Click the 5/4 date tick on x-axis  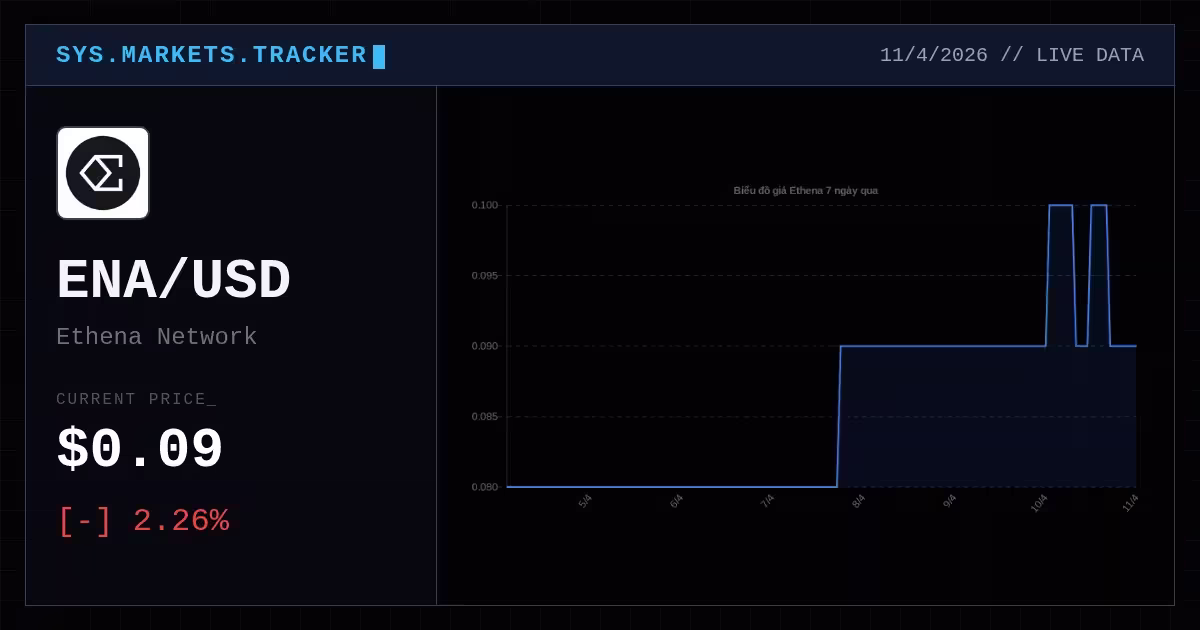[x=585, y=500]
